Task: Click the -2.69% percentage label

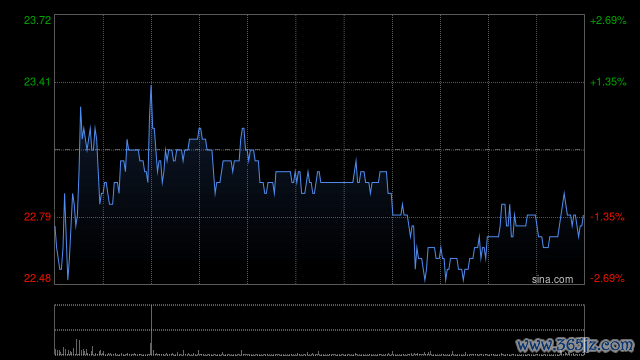Action: tap(608, 278)
